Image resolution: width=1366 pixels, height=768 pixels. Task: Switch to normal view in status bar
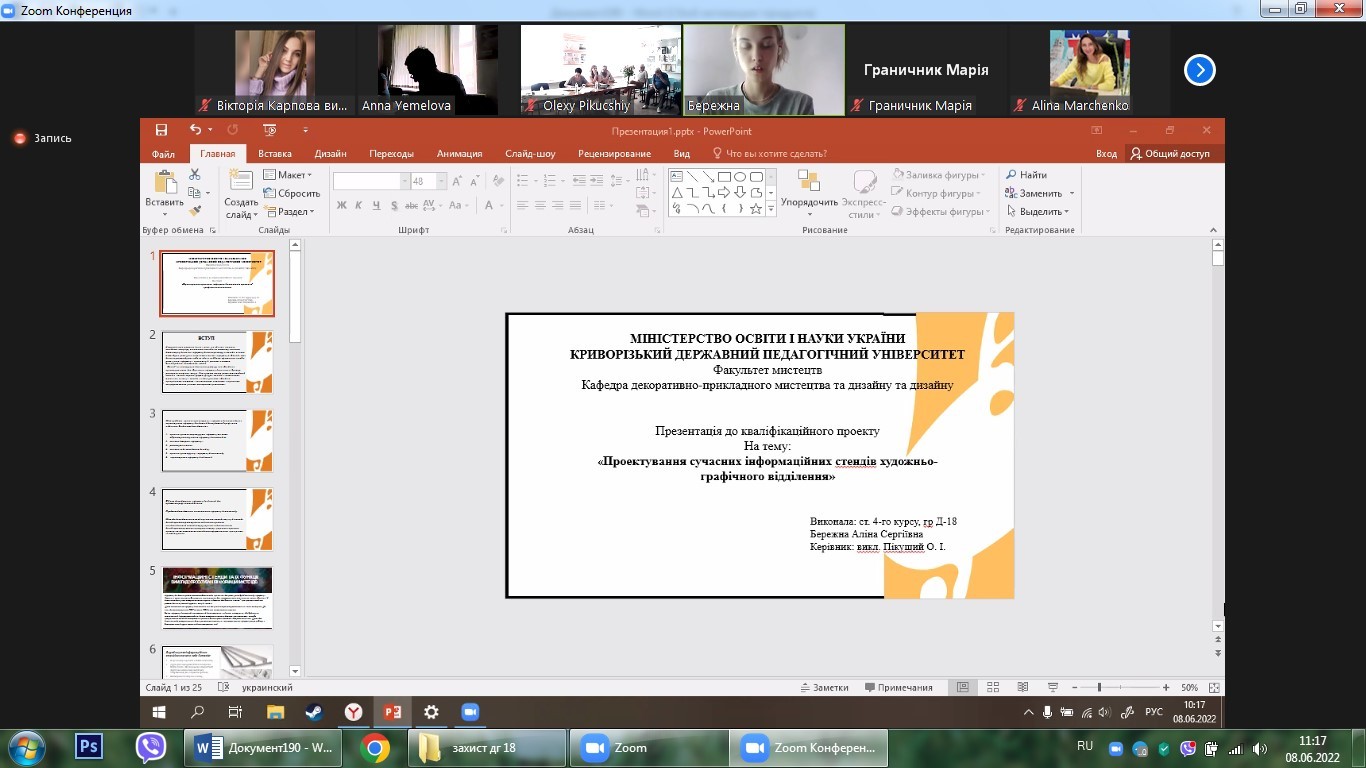click(963, 687)
